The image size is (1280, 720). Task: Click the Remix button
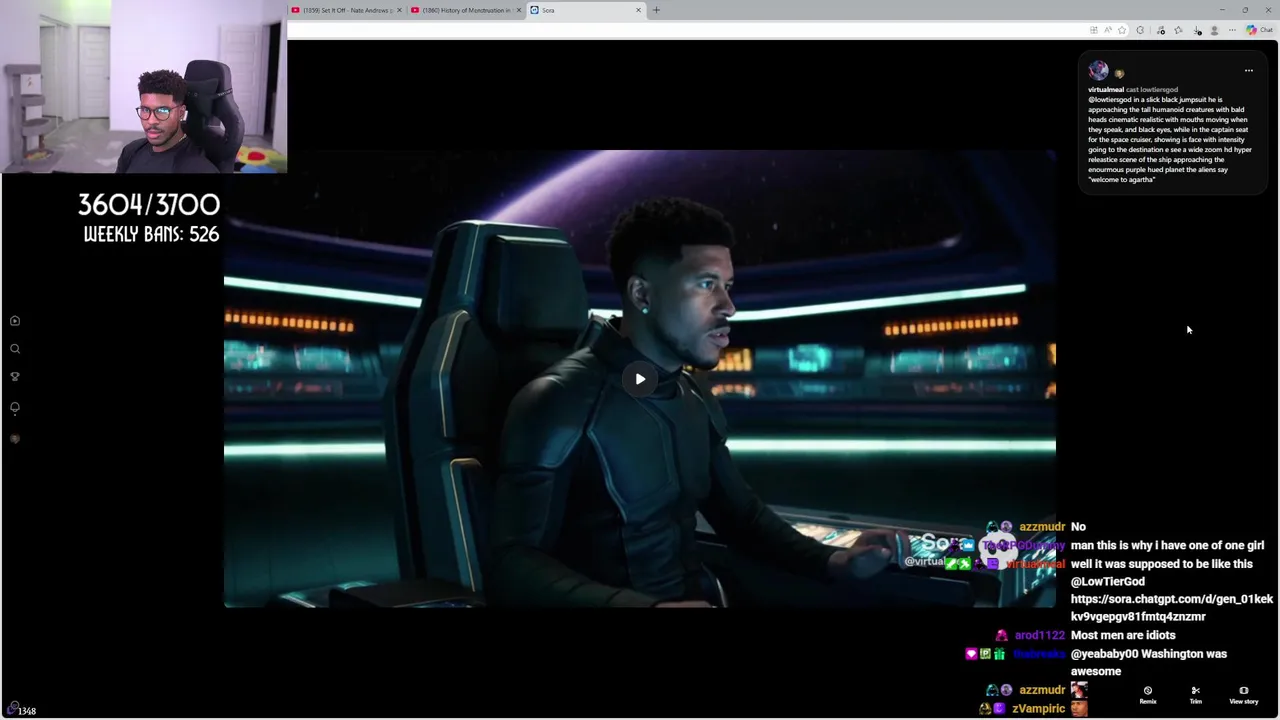(1148, 695)
